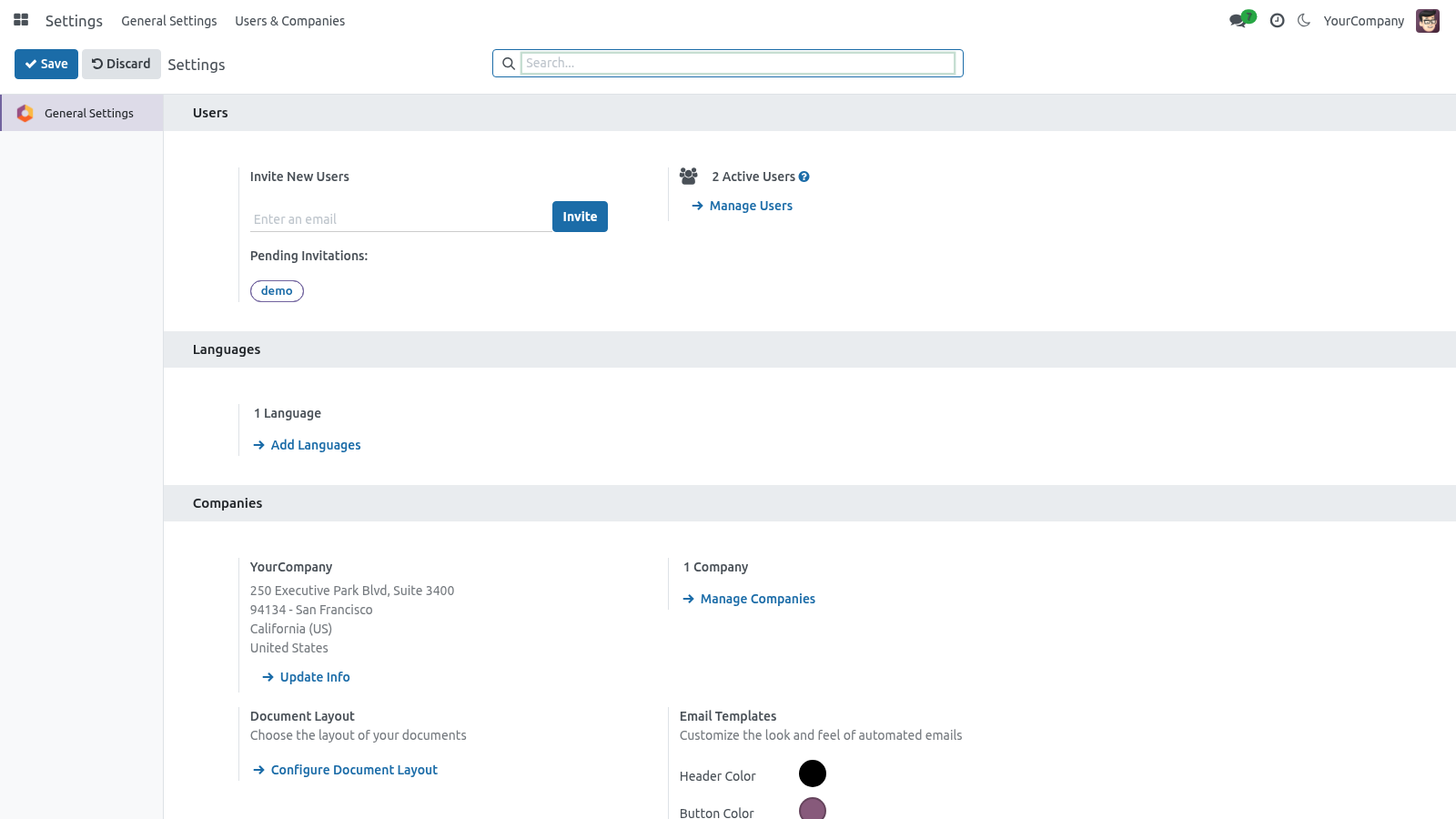Open Configure Document Layout link

345,770
